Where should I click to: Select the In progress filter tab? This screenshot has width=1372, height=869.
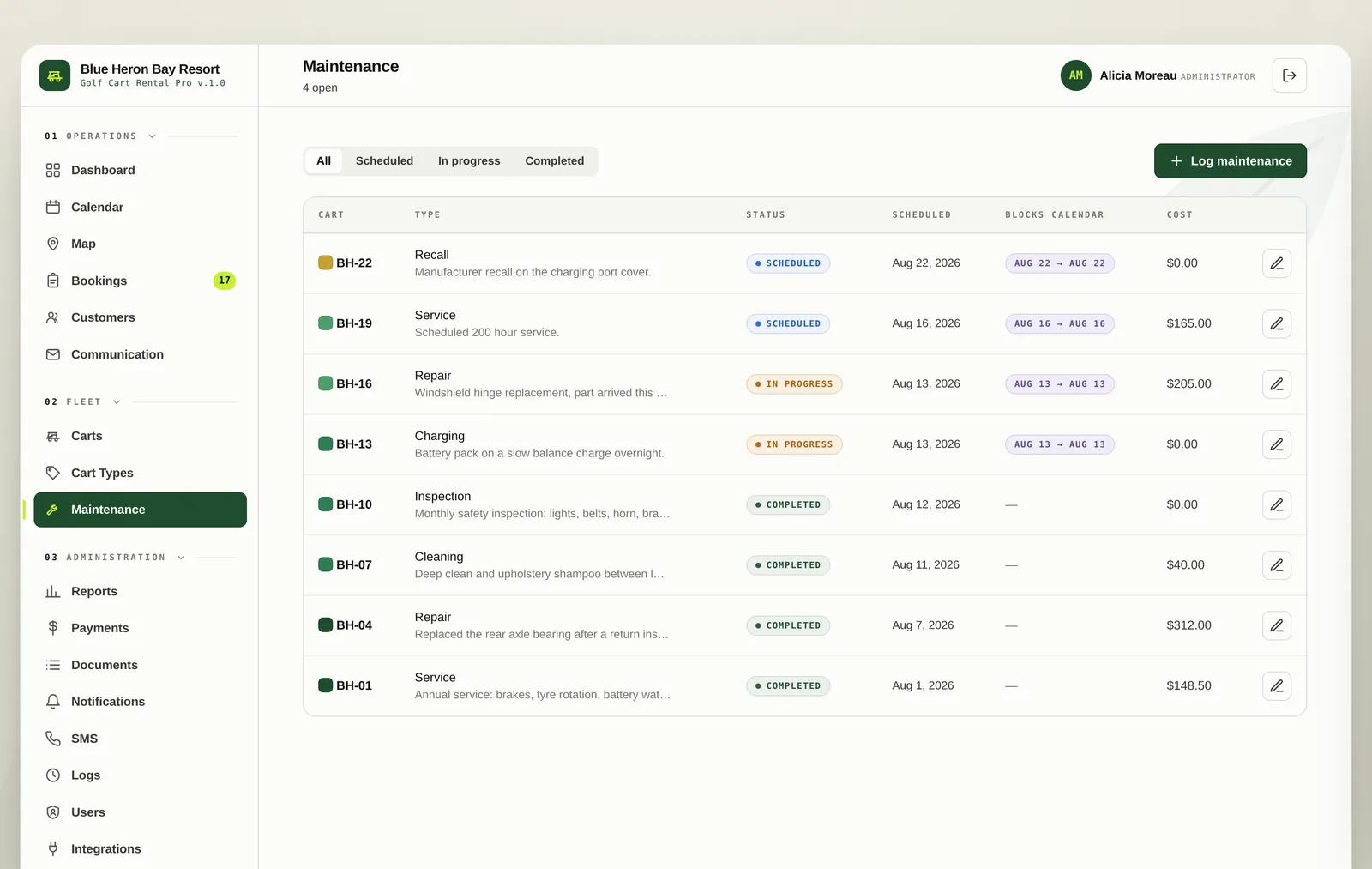tap(469, 161)
